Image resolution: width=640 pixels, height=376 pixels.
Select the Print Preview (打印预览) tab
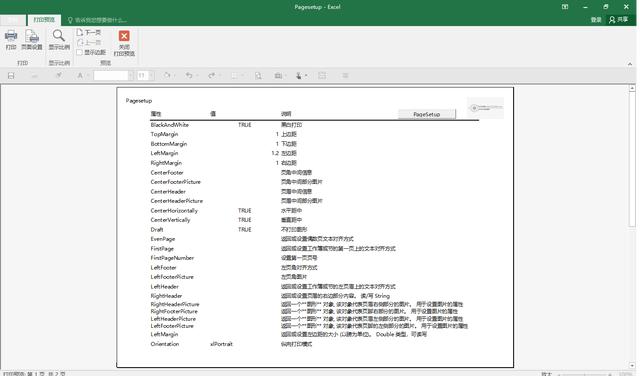[44, 20]
